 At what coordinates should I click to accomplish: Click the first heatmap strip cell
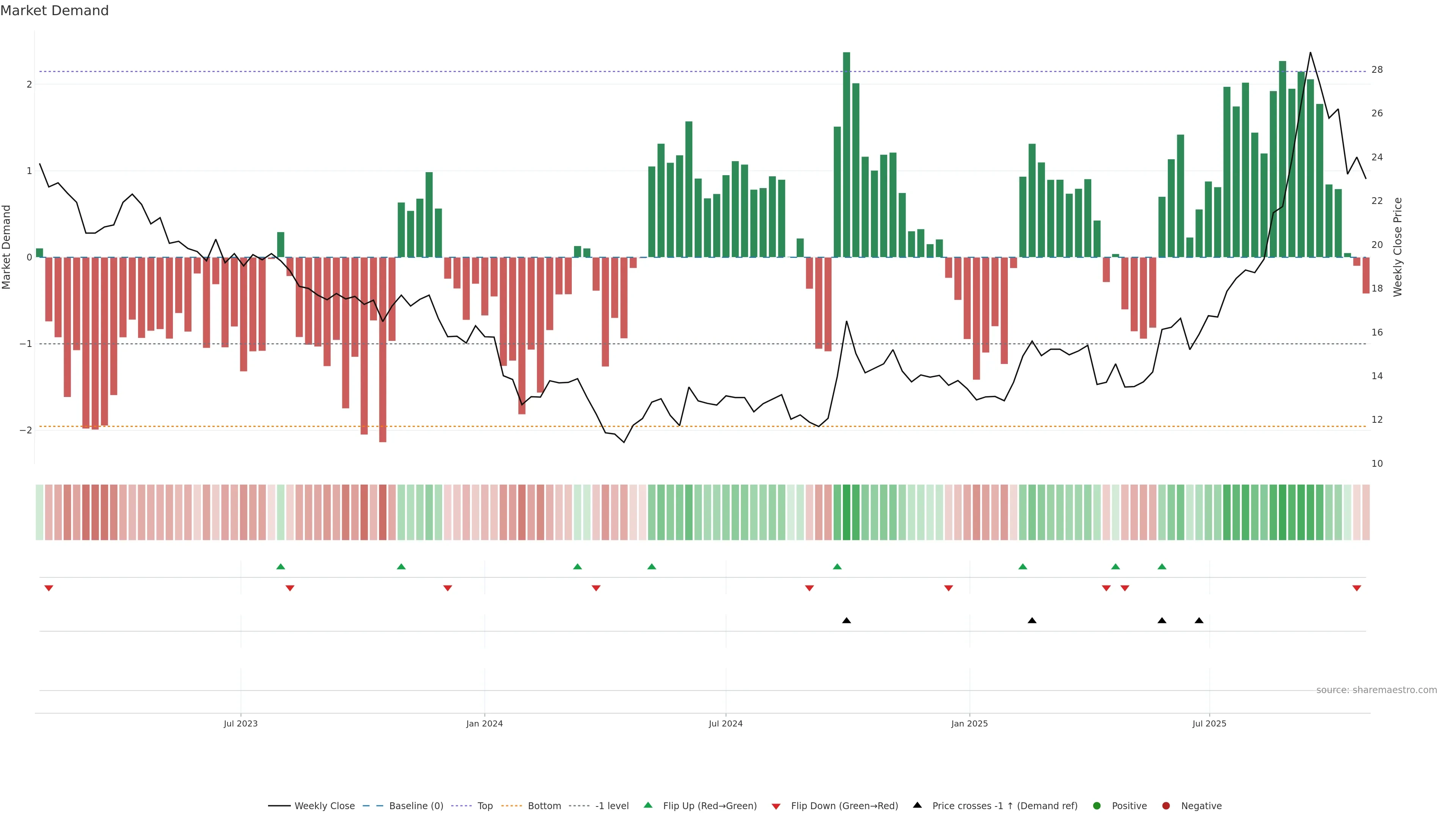[x=39, y=512]
